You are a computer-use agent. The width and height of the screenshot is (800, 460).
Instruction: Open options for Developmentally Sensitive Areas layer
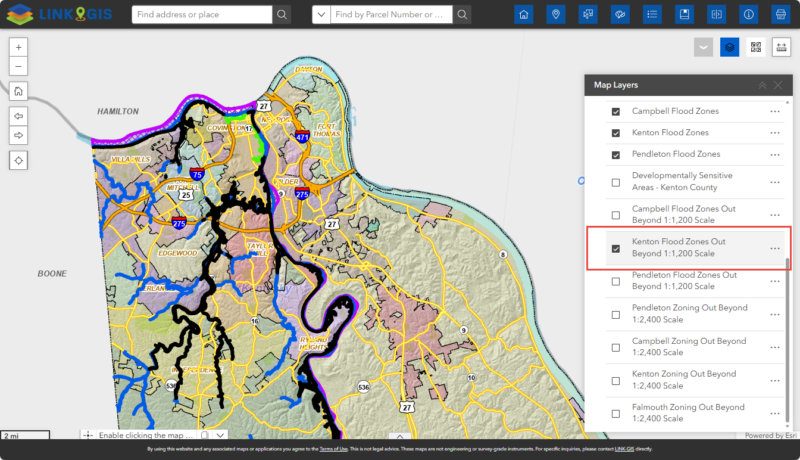[x=774, y=182]
